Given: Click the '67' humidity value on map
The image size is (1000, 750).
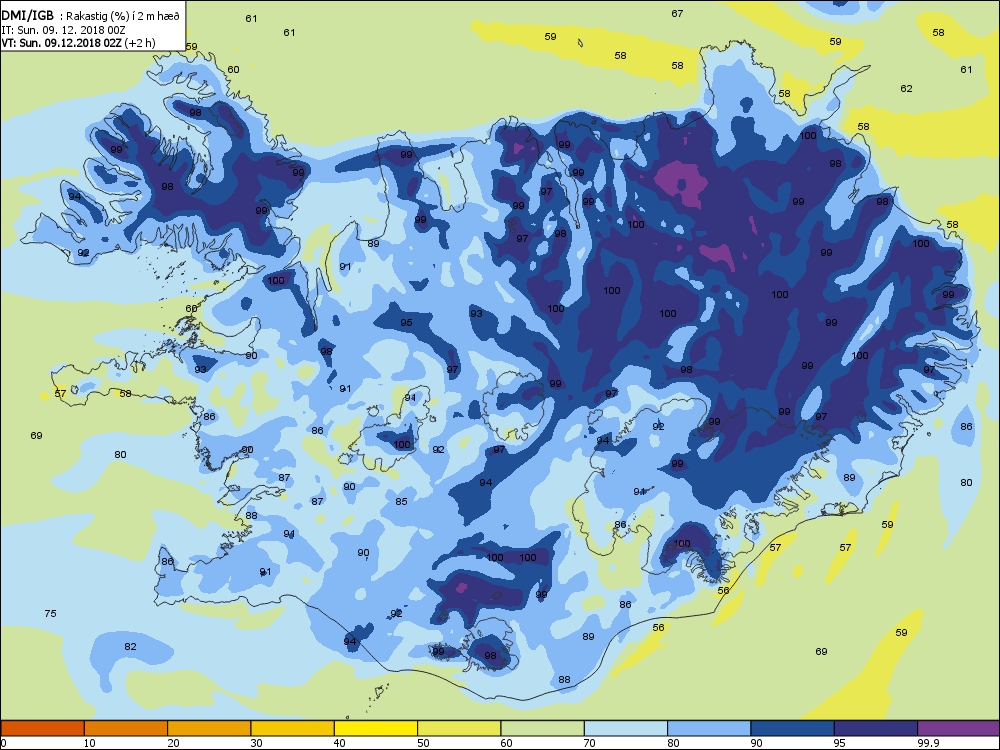Looking at the screenshot, I should click(x=677, y=13).
